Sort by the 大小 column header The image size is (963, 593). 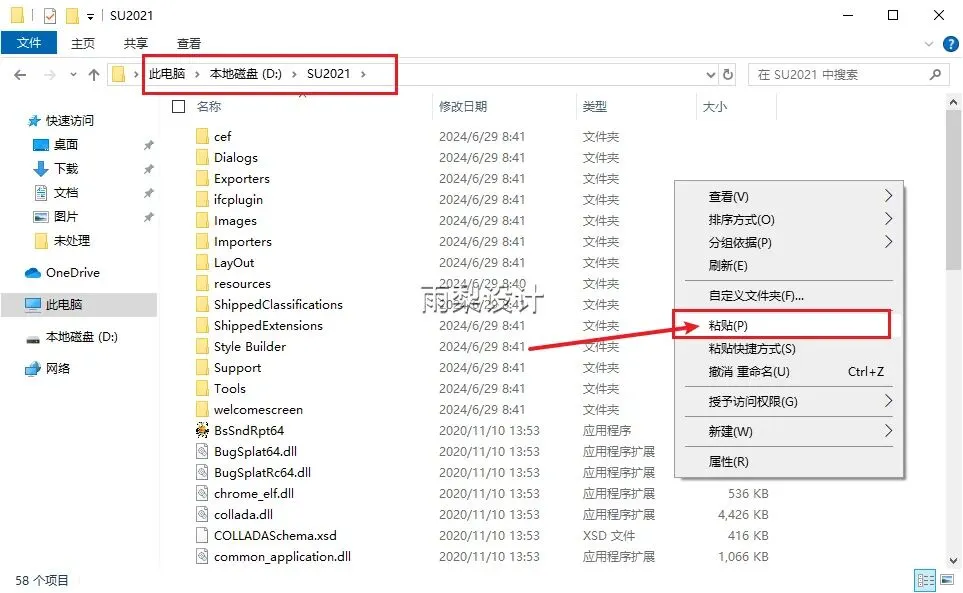pos(715,107)
